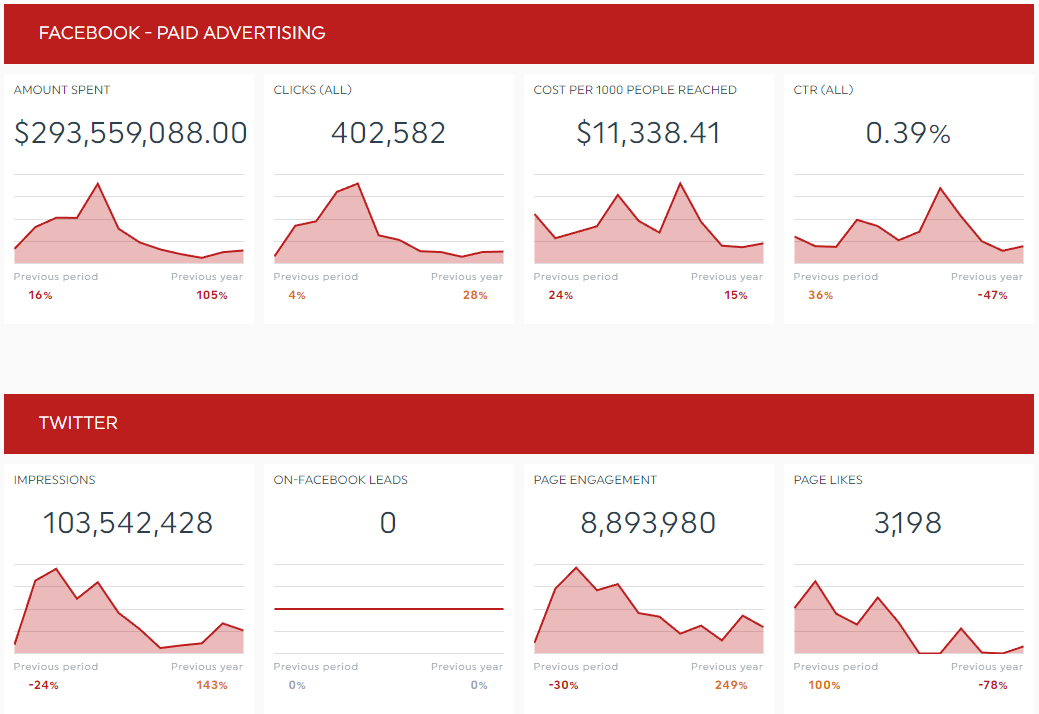Click the Clicks (All) trend chart
1039x714 pixels.
[x=388, y=225]
